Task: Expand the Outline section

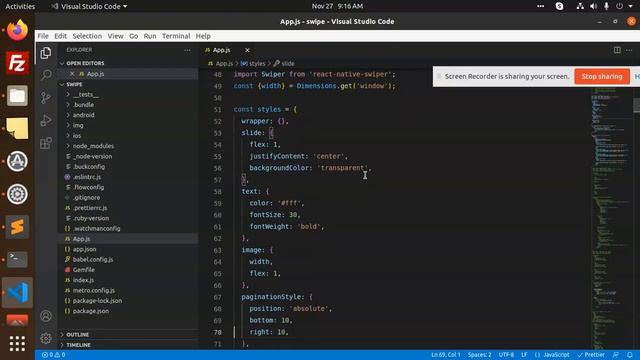Action: coord(128,335)
